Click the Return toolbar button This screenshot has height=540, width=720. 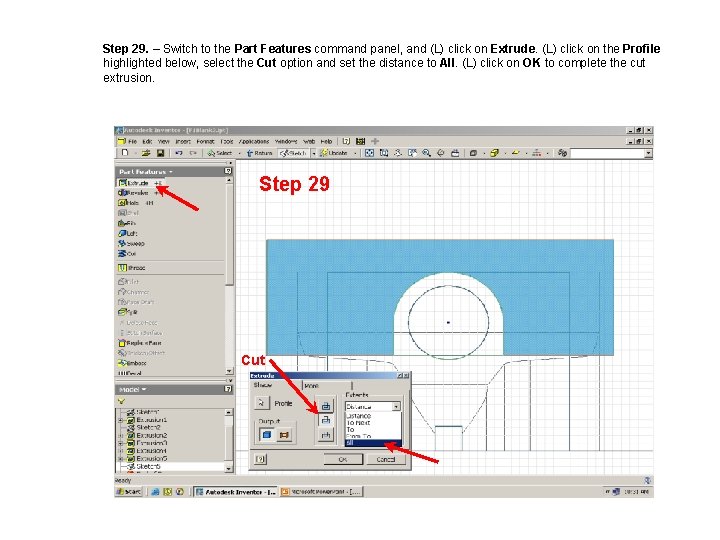[259, 153]
